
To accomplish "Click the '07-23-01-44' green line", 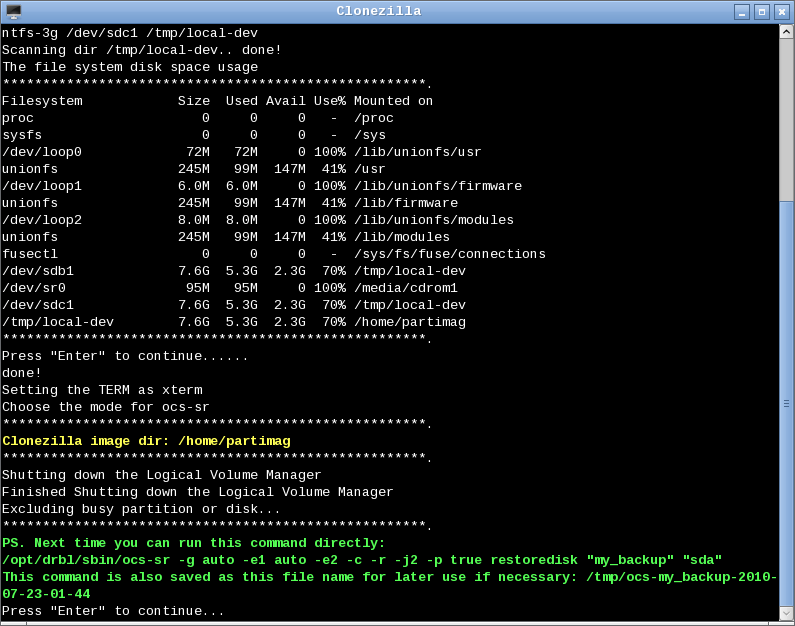I will point(46,594).
